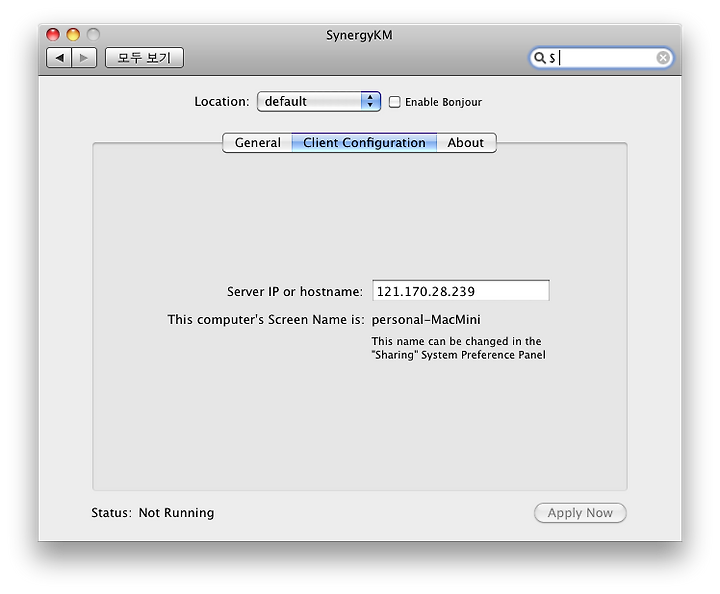
Task: Select the Client Configuration tab
Action: coord(364,143)
